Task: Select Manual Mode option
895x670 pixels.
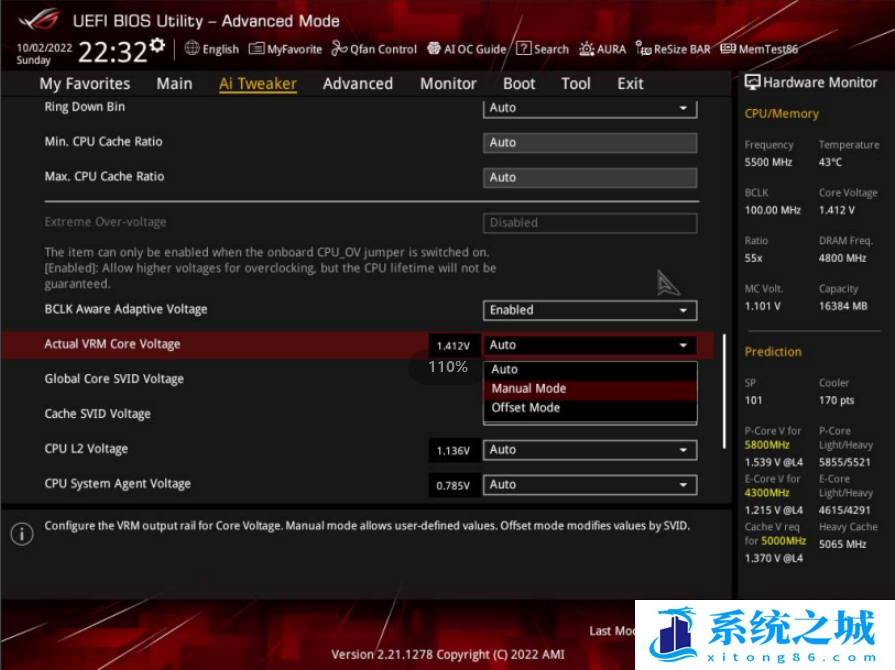Action: pos(590,389)
